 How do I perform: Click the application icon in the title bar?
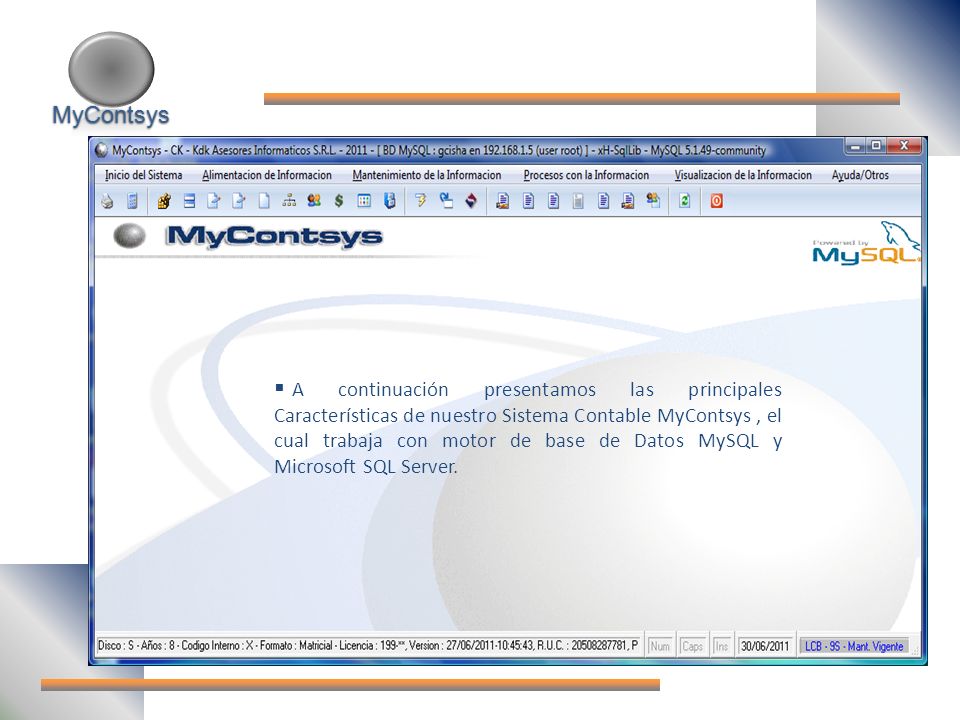tap(102, 150)
